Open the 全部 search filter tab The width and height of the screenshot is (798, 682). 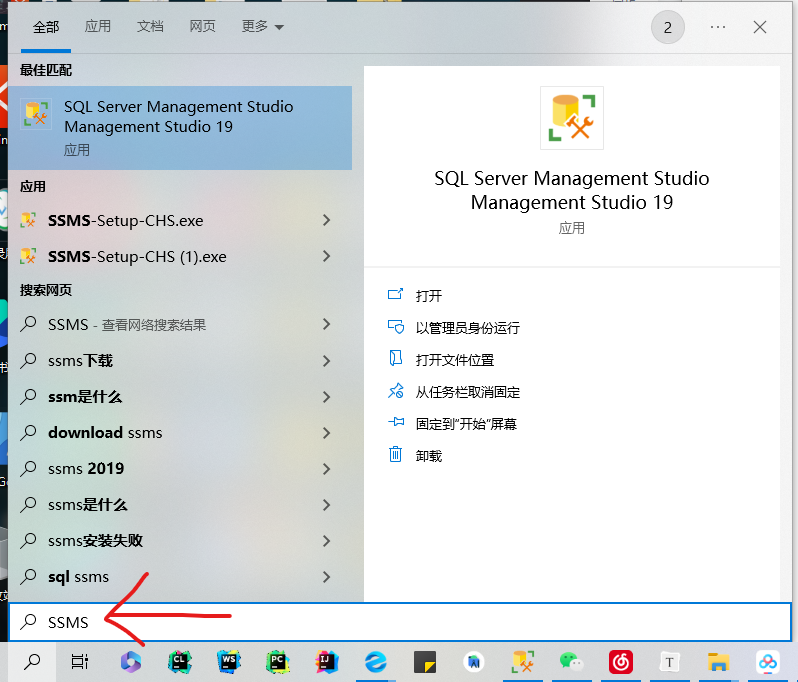pyautogui.click(x=46, y=26)
